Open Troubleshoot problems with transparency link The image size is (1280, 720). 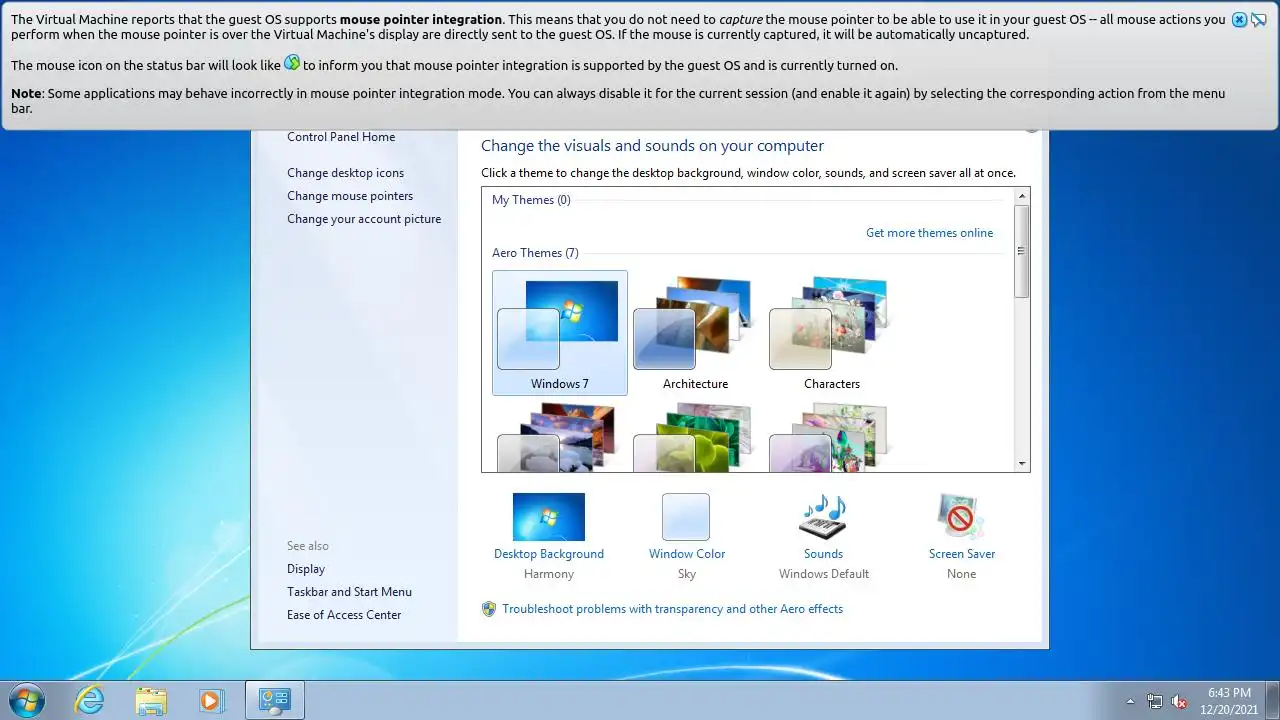point(673,609)
